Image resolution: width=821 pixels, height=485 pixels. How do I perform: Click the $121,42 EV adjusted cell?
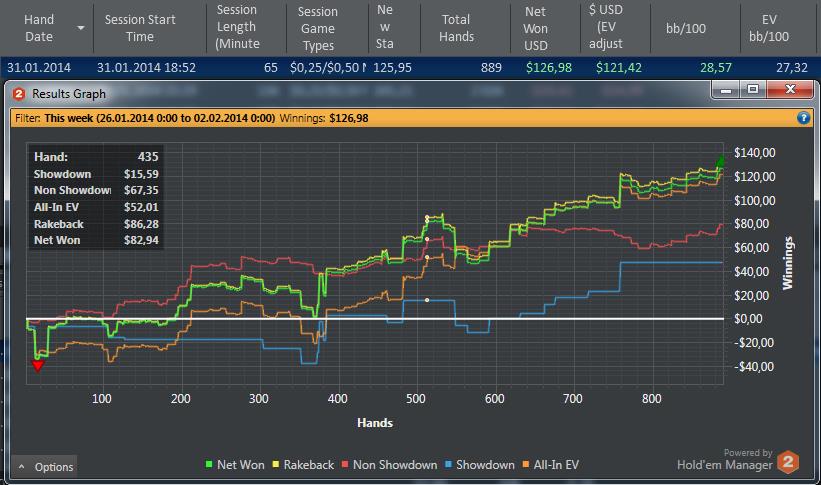tap(619, 68)
